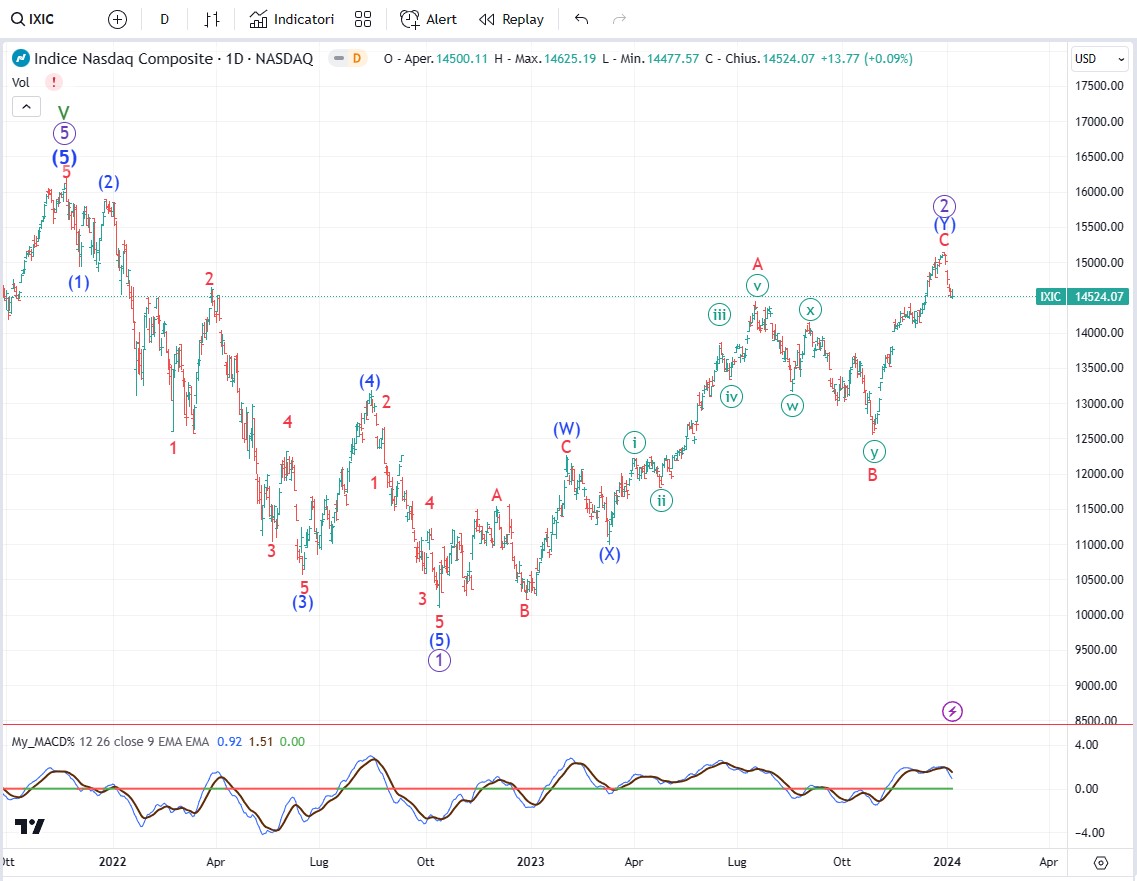Select the green circled ii wave label
The height and width of the screenshot is (881, 1137).
point(661,500)
